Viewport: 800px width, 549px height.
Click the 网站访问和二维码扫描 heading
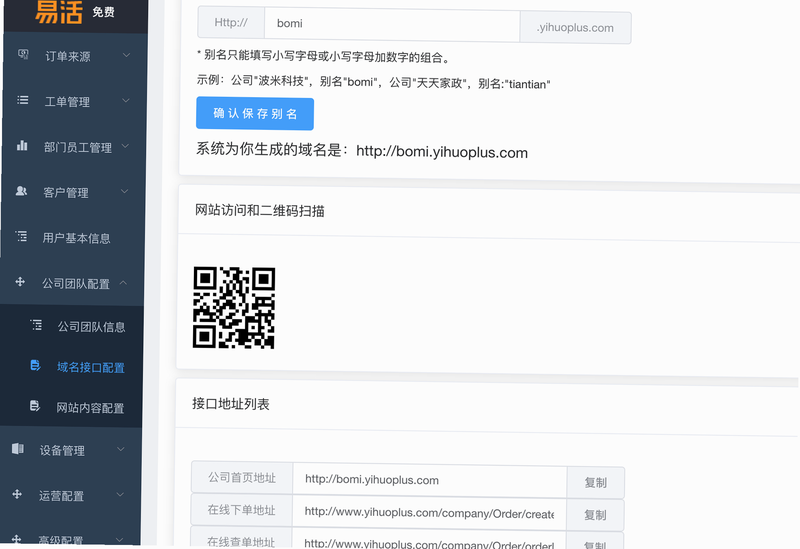[x=260, y=210]
